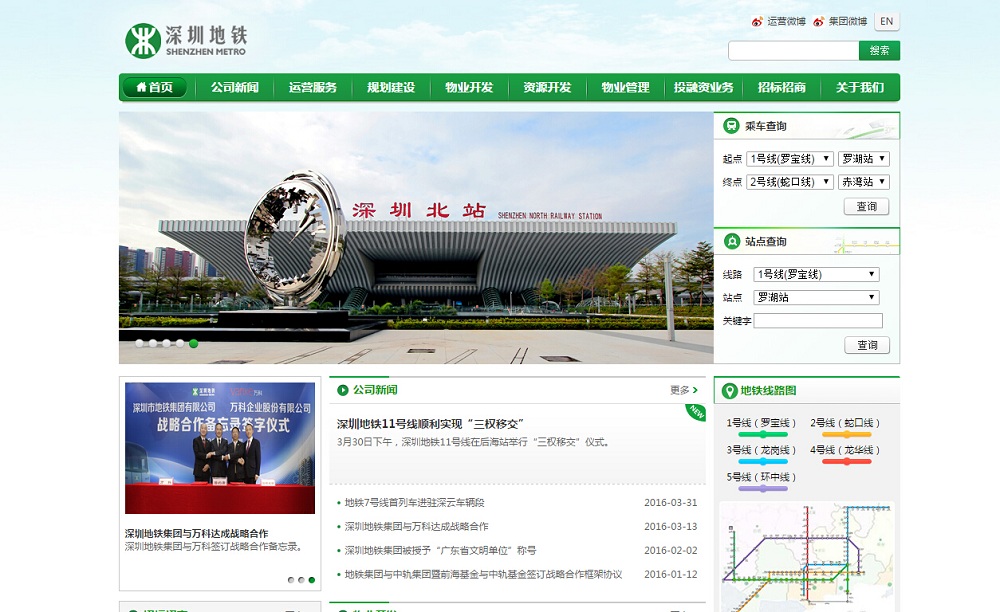Select the fifth green banner carousel dot
This screenshot has width=1000, height=612.
pos(193,344)
